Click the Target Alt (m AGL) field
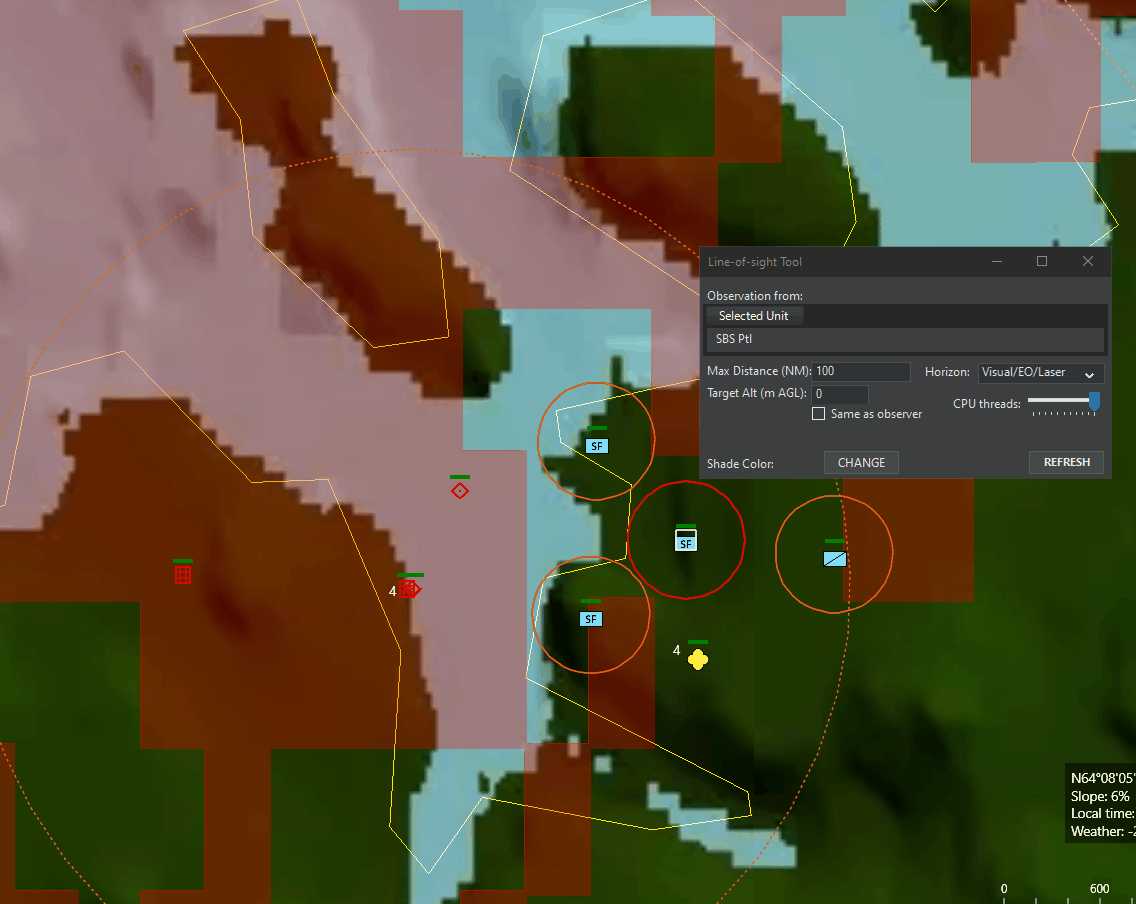 coord(840,393)
